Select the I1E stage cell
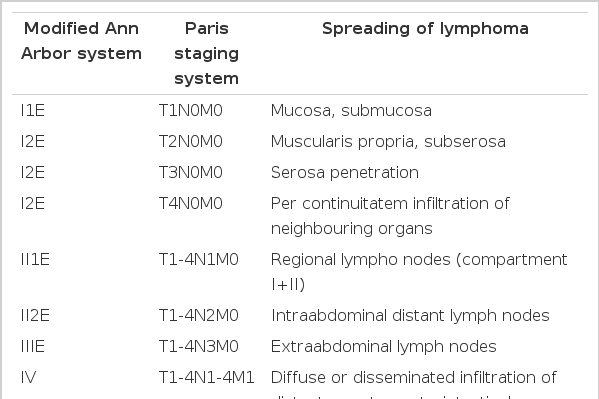599x399 pixels. [33, 110]
